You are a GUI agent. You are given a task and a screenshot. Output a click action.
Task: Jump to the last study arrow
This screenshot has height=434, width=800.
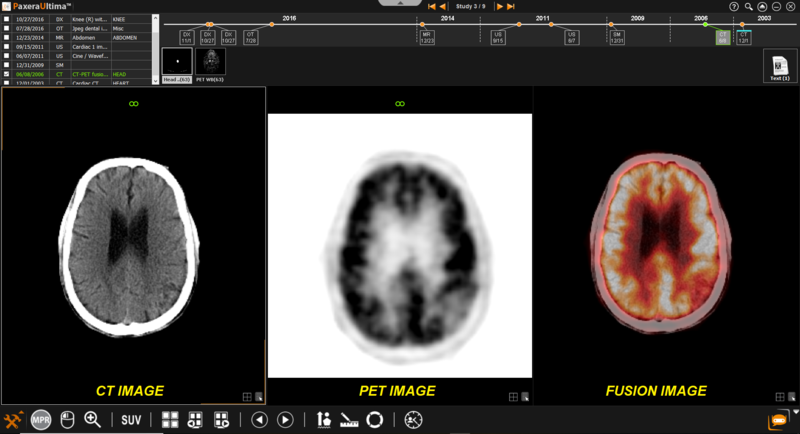[511, 6]
